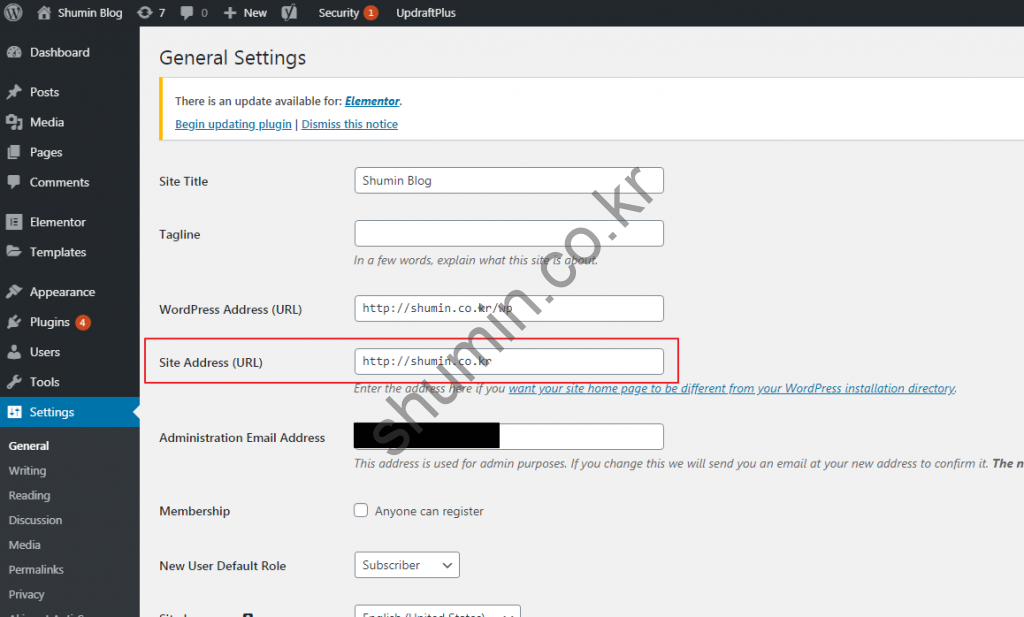1024x617 pixels.
Task: Click the Begin updating plugin link
Action: pyautogui.click(x=233, y=124)
